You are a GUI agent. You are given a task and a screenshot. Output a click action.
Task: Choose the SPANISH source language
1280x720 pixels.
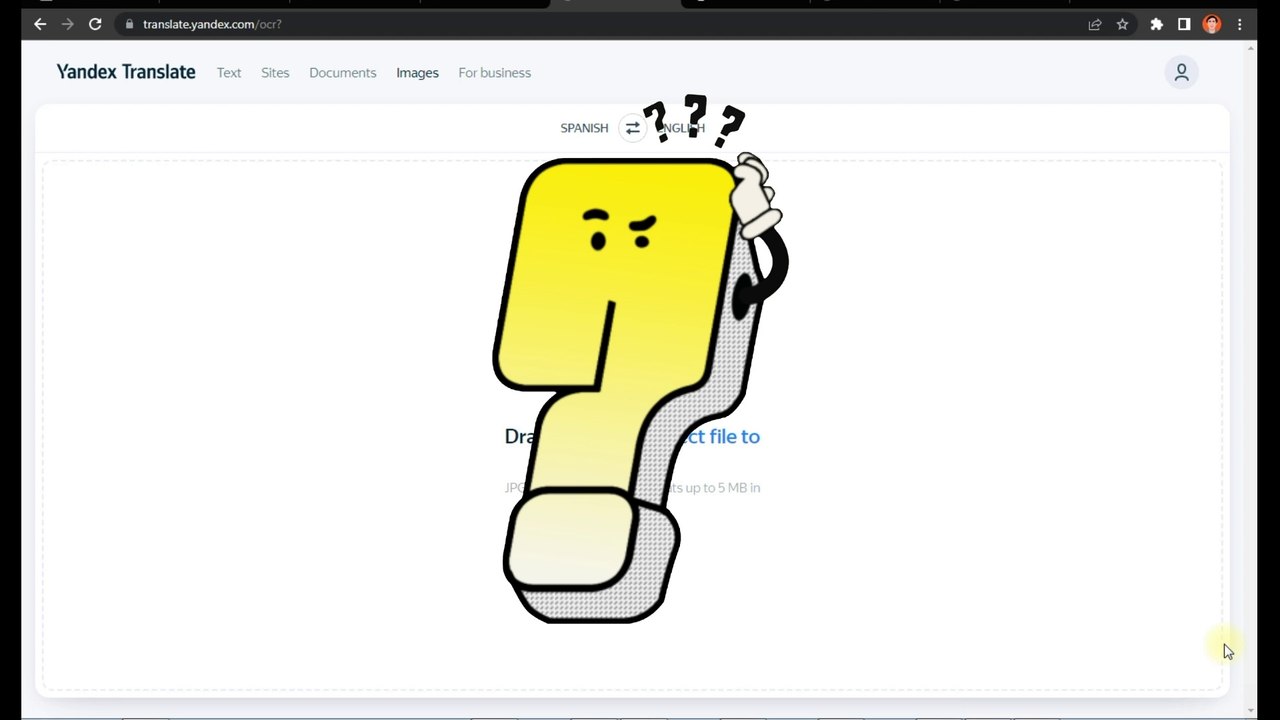click(x=584, y=128)
